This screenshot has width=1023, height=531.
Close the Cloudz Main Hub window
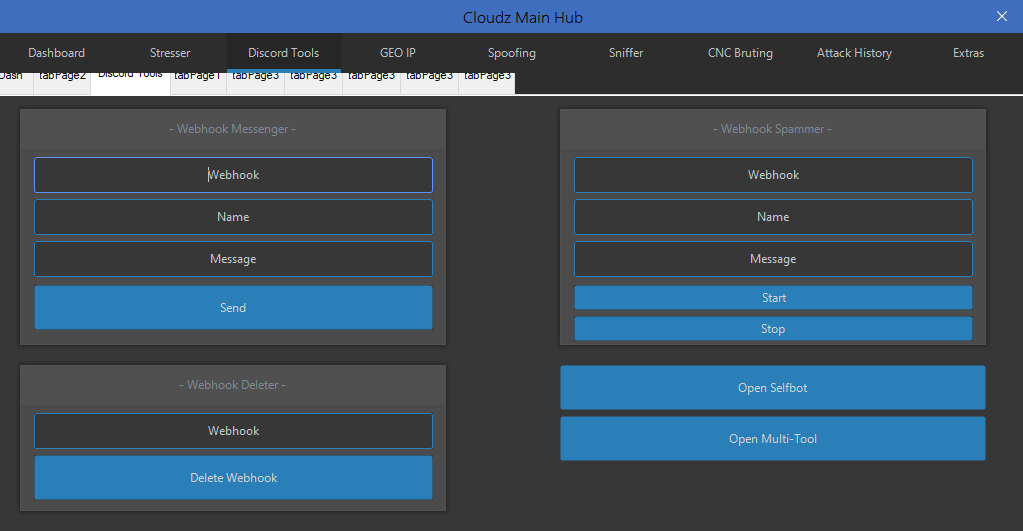coord(1002,16)
